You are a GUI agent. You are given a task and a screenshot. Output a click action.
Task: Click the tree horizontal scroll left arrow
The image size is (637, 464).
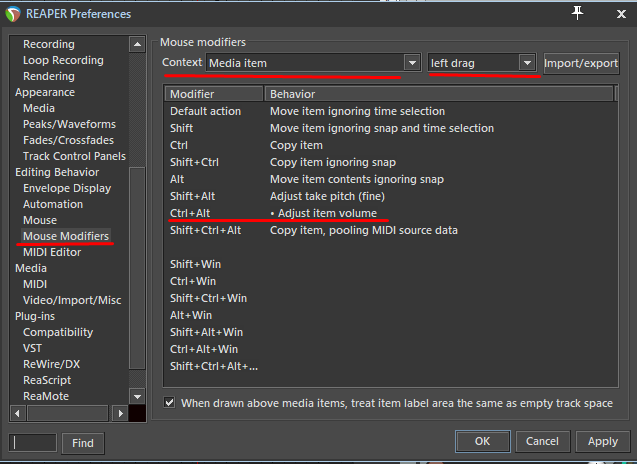coord(17,413)
